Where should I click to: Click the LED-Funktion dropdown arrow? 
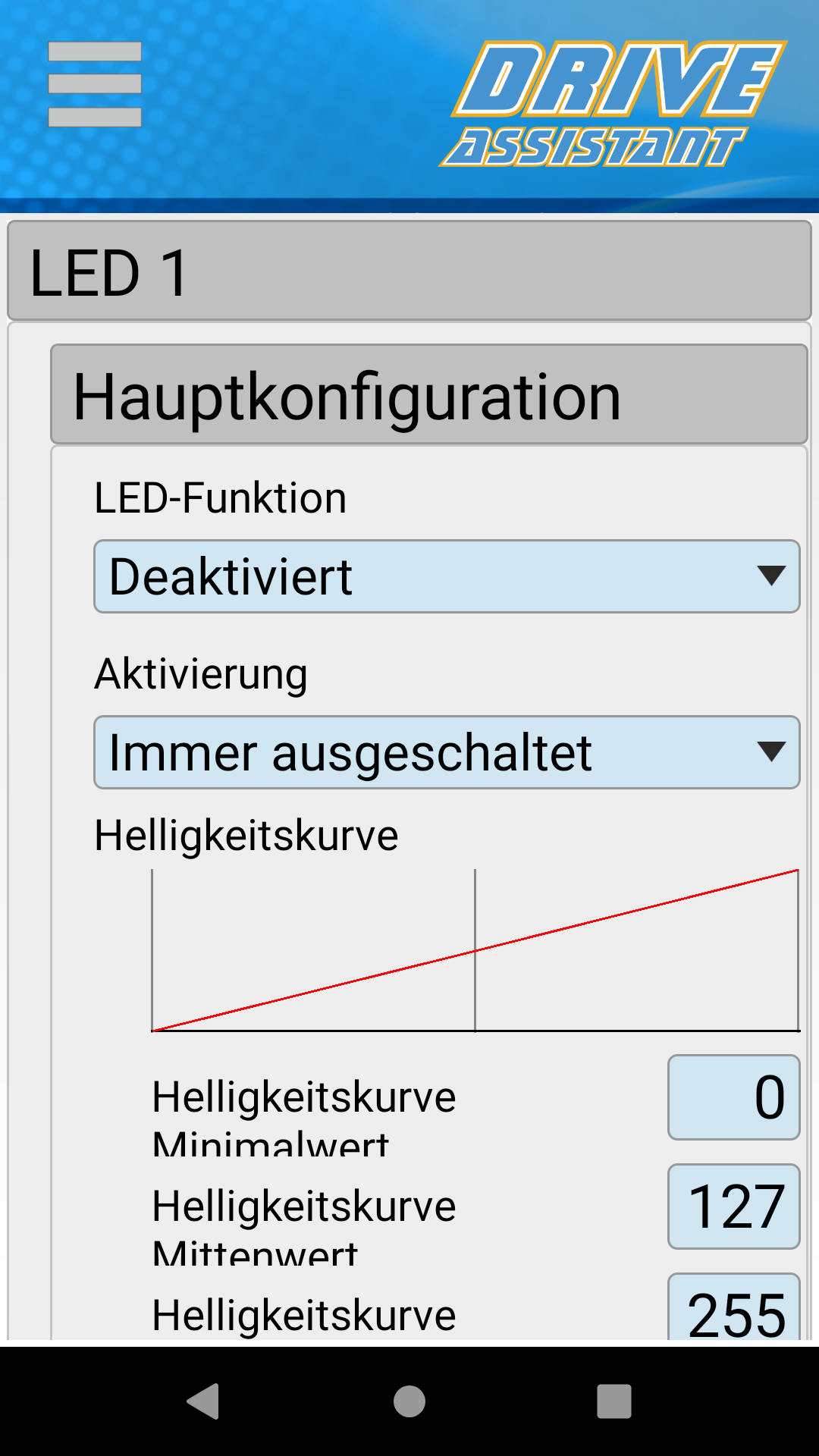pos(771,576)
